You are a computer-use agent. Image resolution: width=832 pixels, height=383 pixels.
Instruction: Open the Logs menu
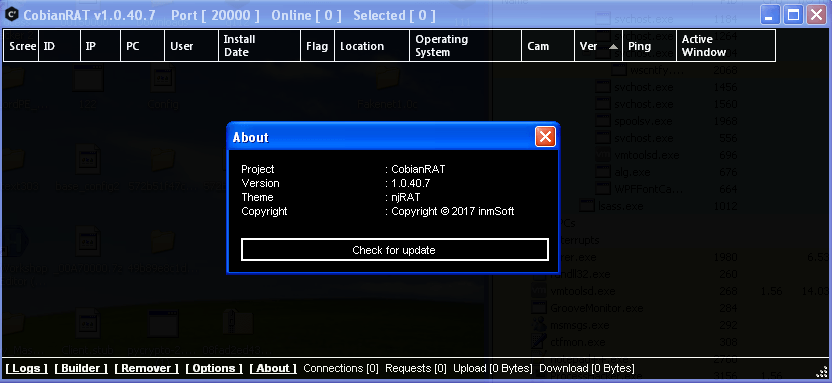[x=27, y=368]
